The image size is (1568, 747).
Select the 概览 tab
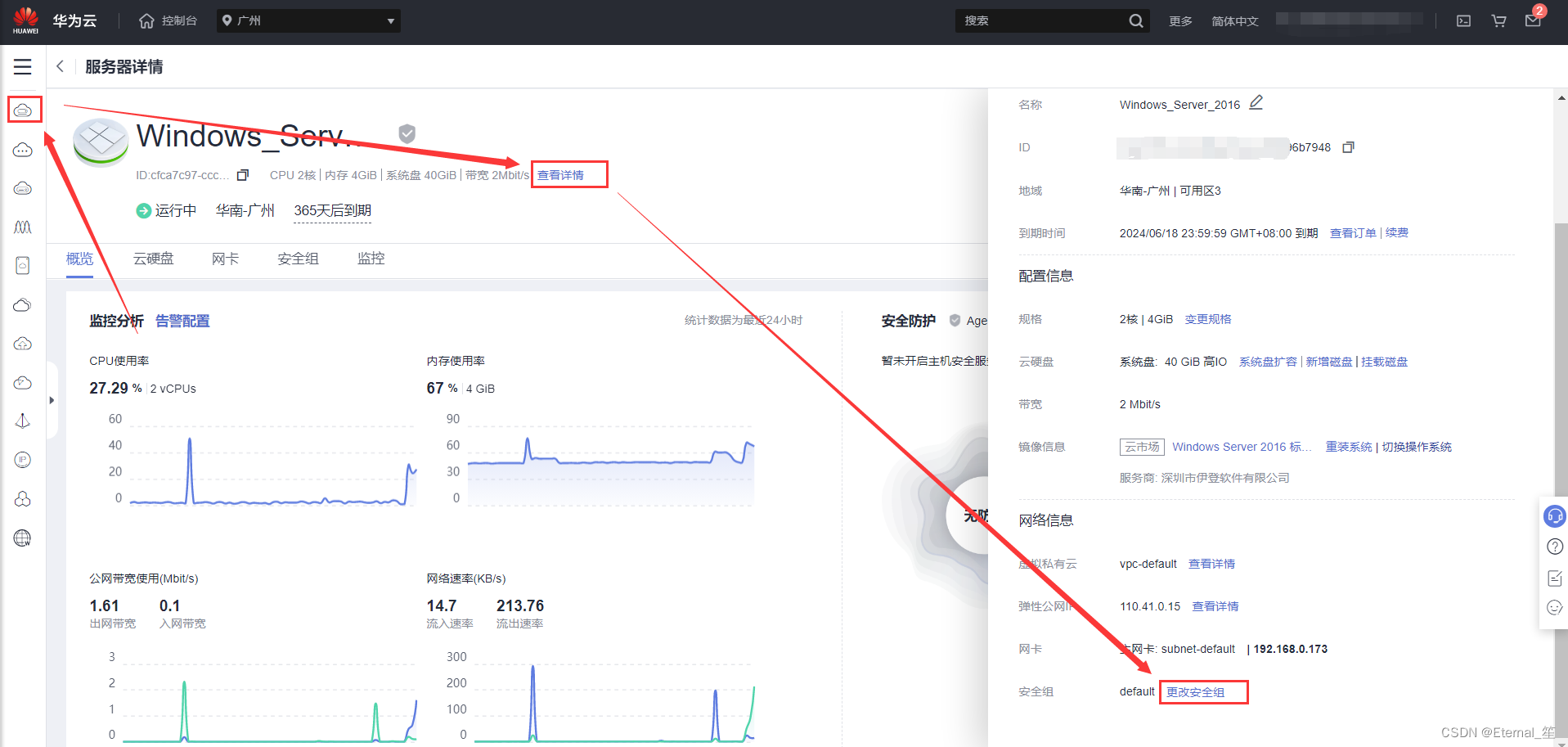click(79, 259)
